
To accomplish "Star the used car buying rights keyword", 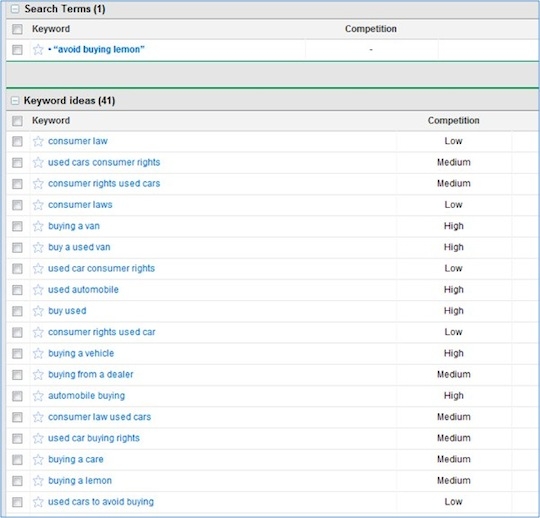I will click(x=38, y=438).
